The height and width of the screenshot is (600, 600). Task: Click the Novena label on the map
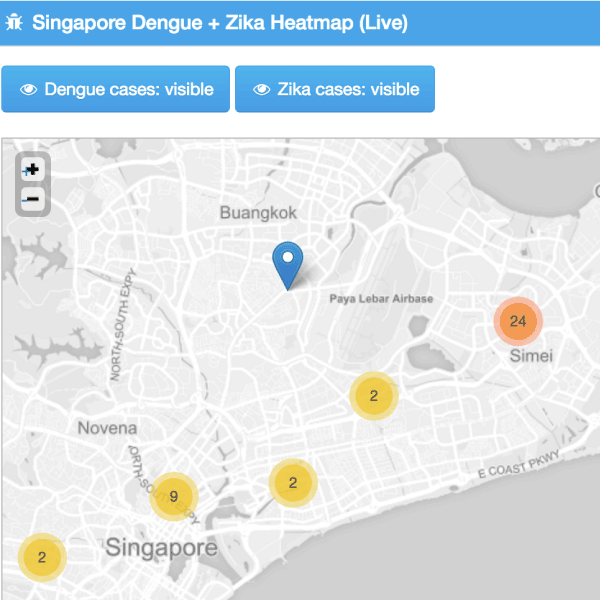(107, 428)
